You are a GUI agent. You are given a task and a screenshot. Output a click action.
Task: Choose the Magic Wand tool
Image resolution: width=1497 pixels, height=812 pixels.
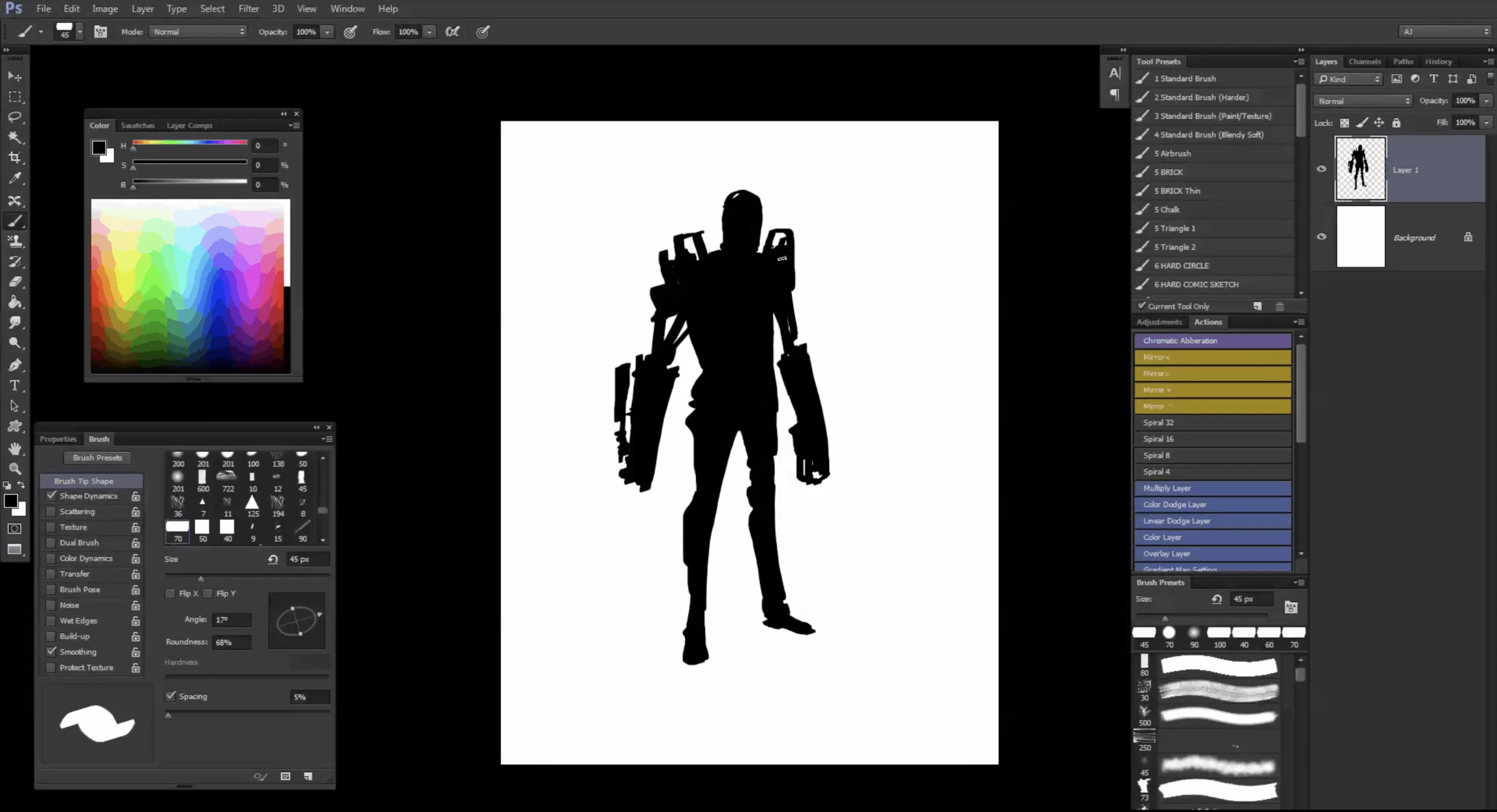[x=15, y=137]
